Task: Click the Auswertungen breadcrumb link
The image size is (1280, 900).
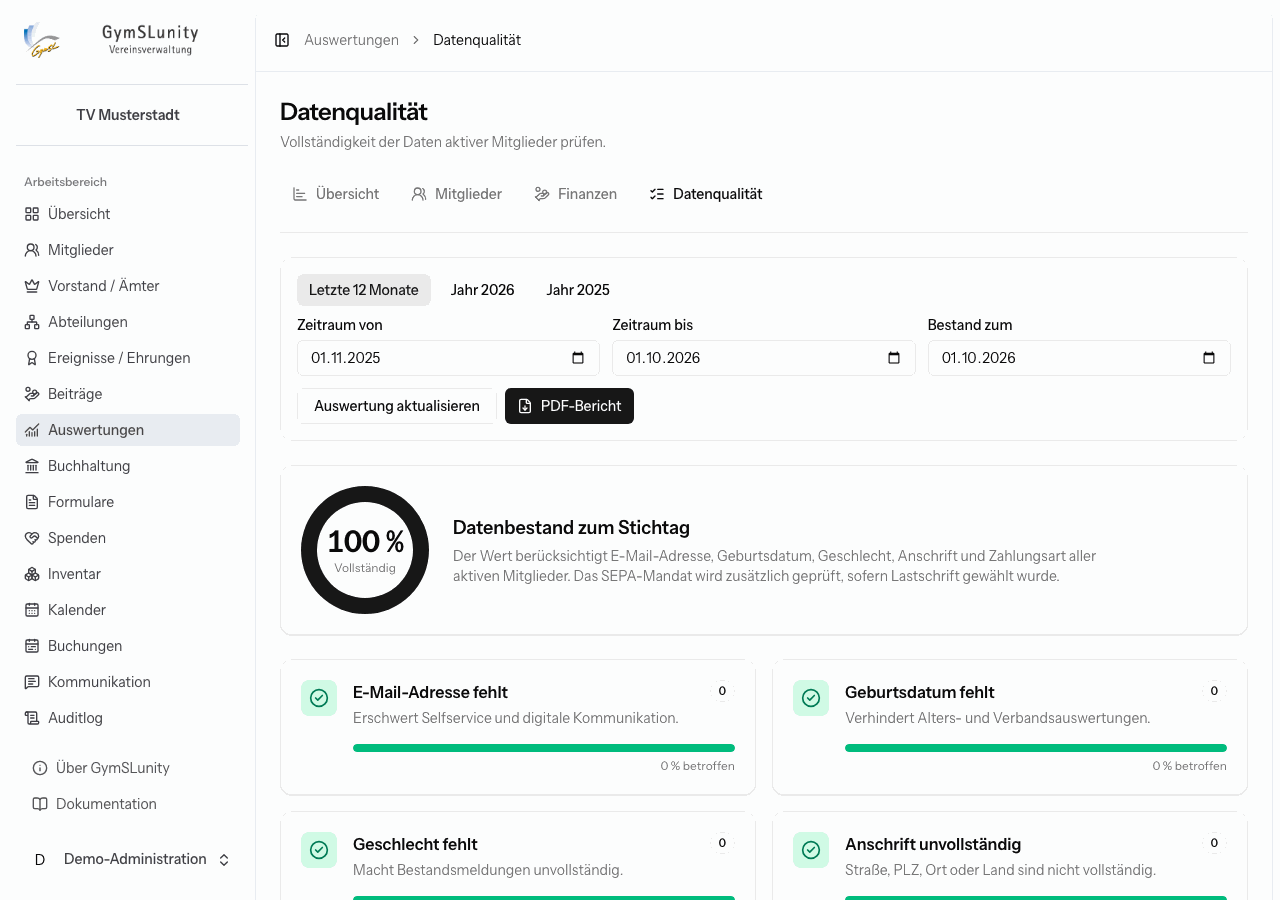Action: pos(351,40)
